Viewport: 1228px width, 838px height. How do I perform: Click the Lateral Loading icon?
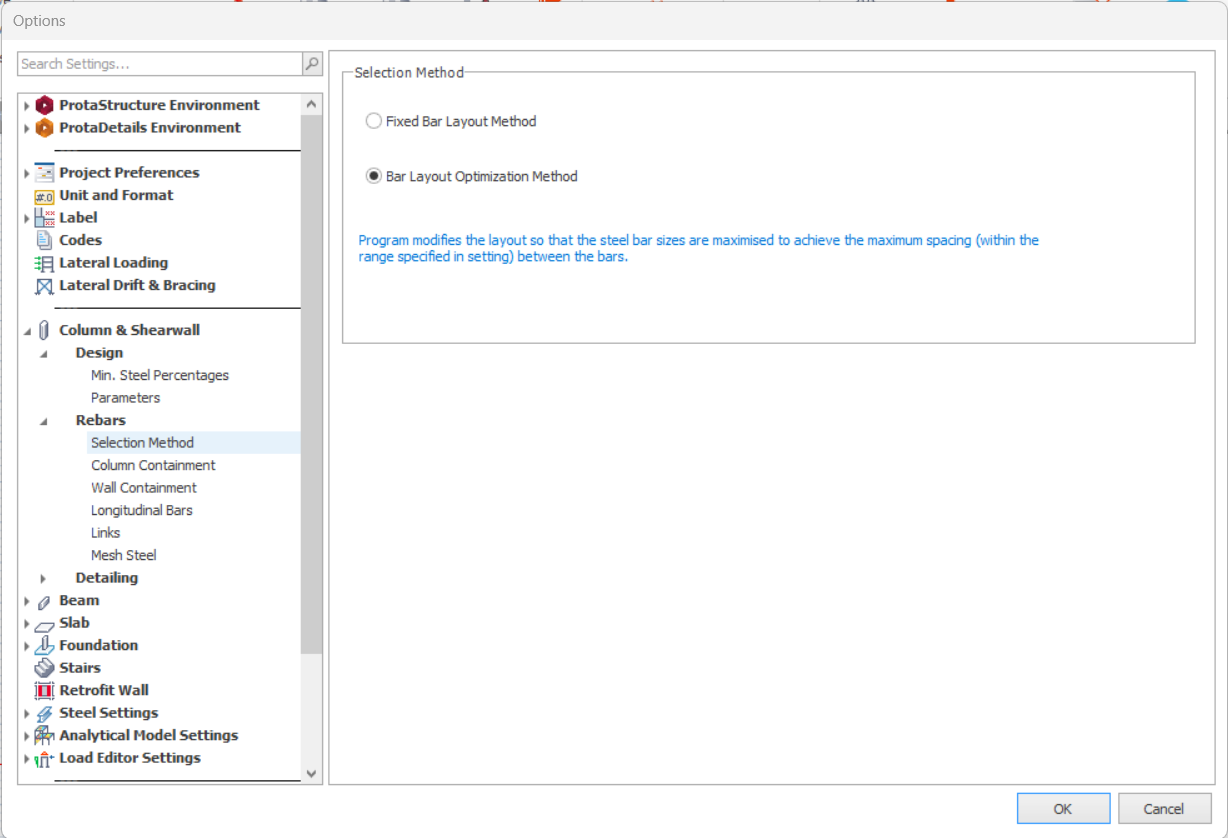[44, 263]
